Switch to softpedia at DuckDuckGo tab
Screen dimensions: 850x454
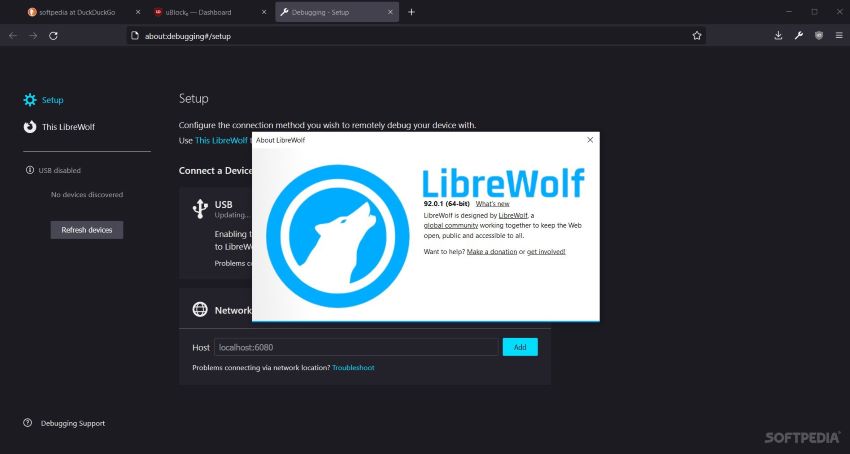[76, 12]
